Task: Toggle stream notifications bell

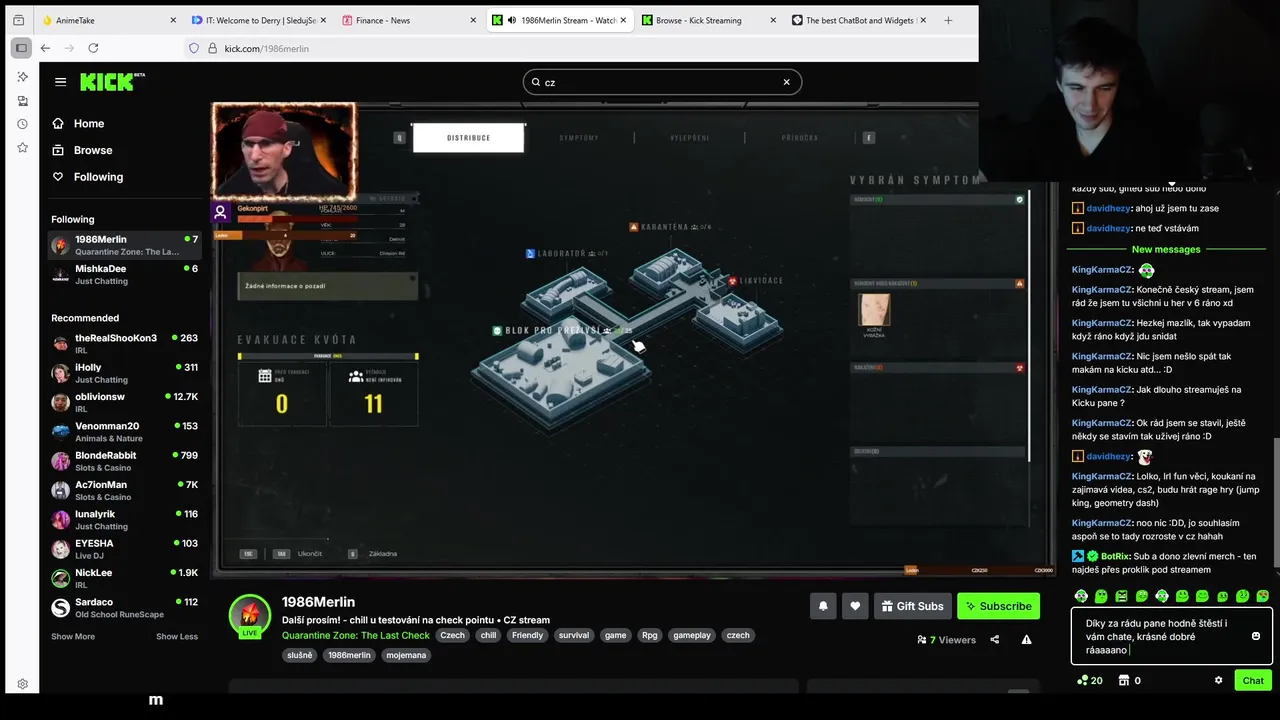Action: [x=823, y=606]
